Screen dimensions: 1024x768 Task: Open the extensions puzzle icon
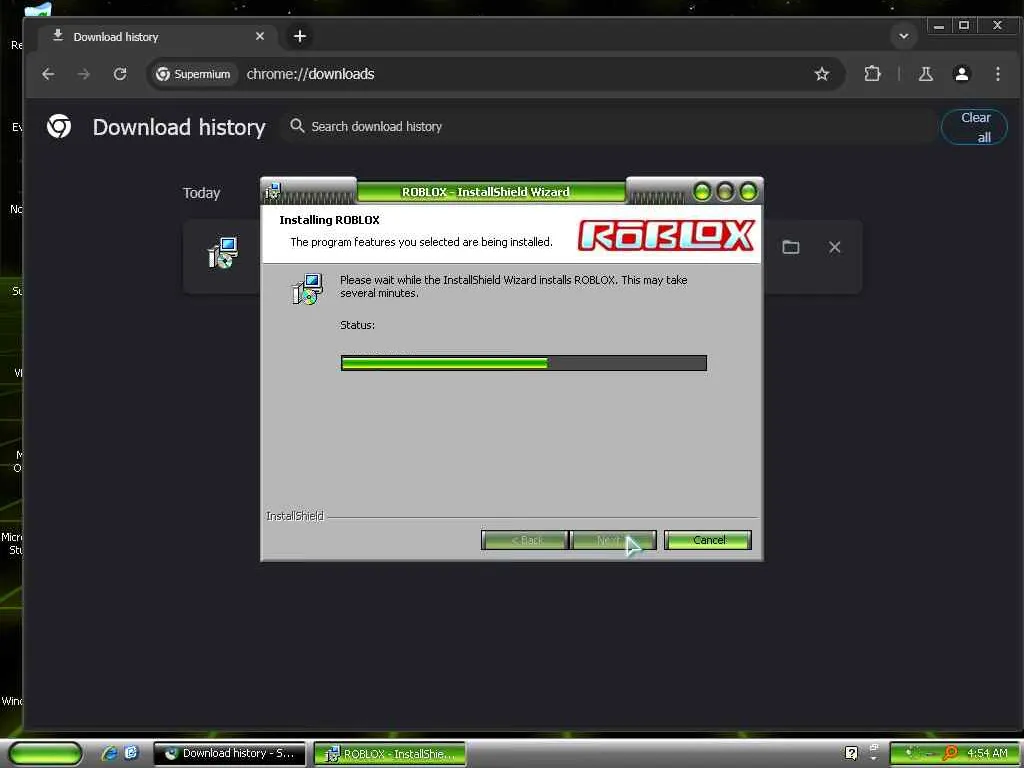(872, 74)
